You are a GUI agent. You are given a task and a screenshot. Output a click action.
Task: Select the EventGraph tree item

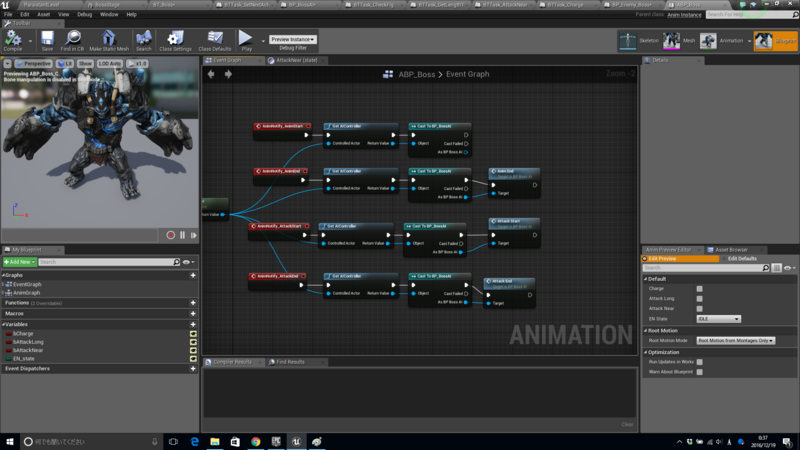click(27, 285)
